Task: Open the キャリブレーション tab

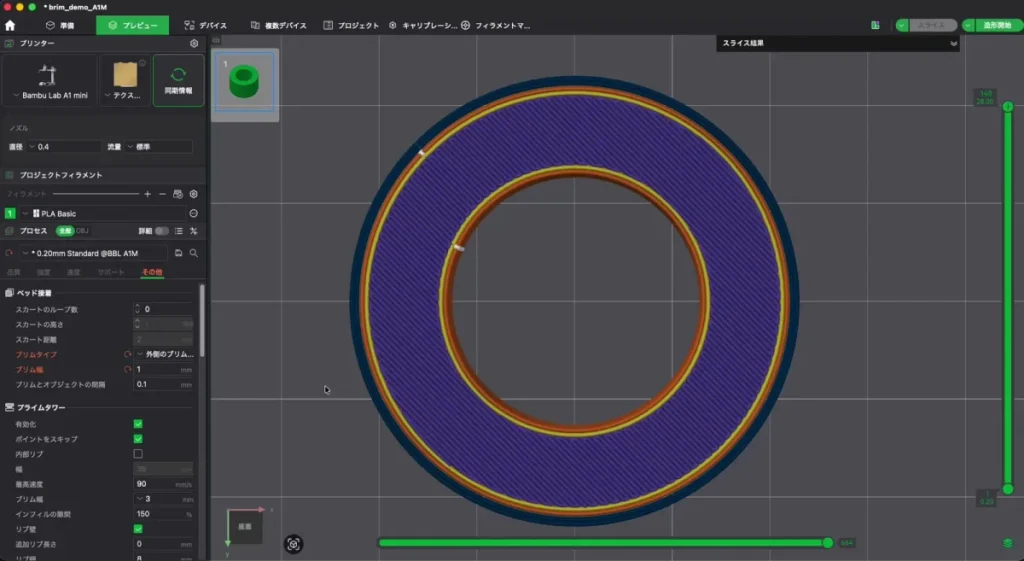Action: 423,25
